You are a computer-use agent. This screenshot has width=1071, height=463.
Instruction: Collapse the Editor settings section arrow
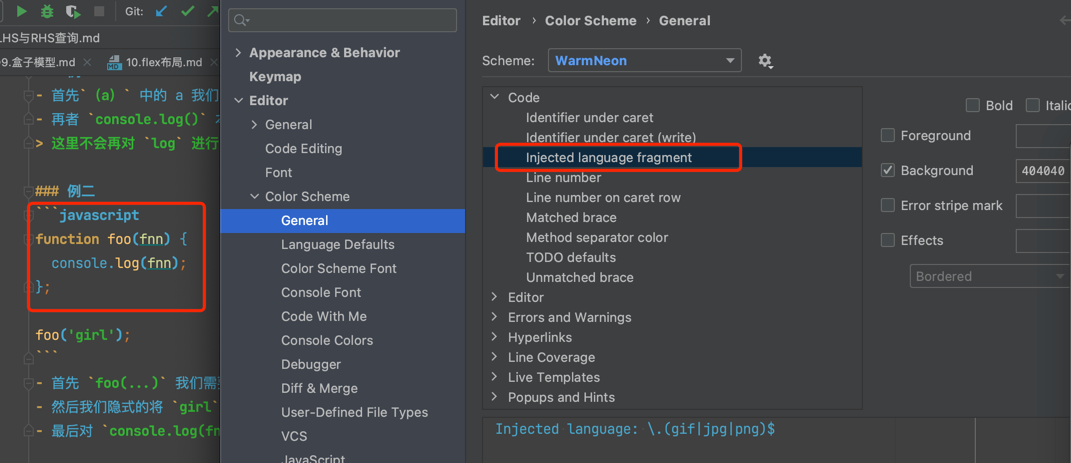[x=238, y=101]
